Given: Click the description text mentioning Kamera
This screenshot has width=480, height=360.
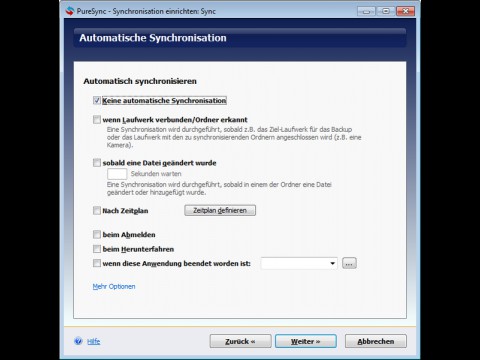Looking at the screenshot, I should (234, 137).
